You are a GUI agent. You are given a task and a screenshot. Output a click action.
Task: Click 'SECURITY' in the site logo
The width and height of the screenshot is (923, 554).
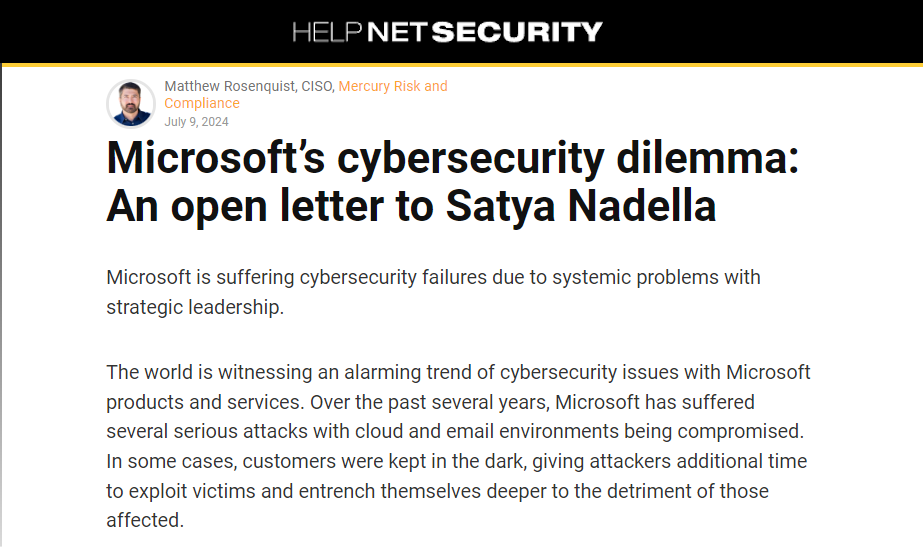point(517,32)
